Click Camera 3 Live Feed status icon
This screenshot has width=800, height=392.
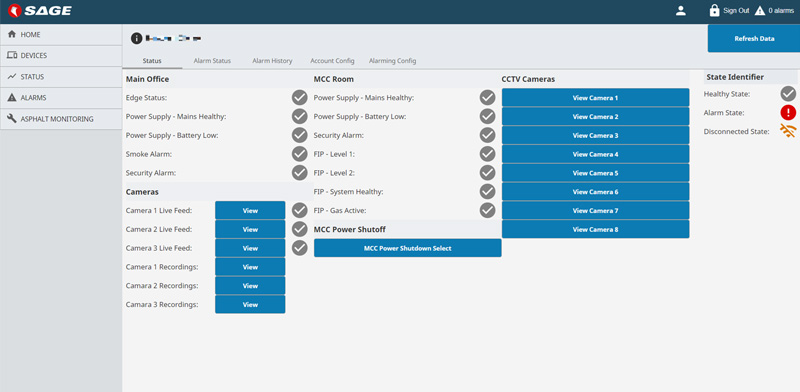click(x=299, y=248)
